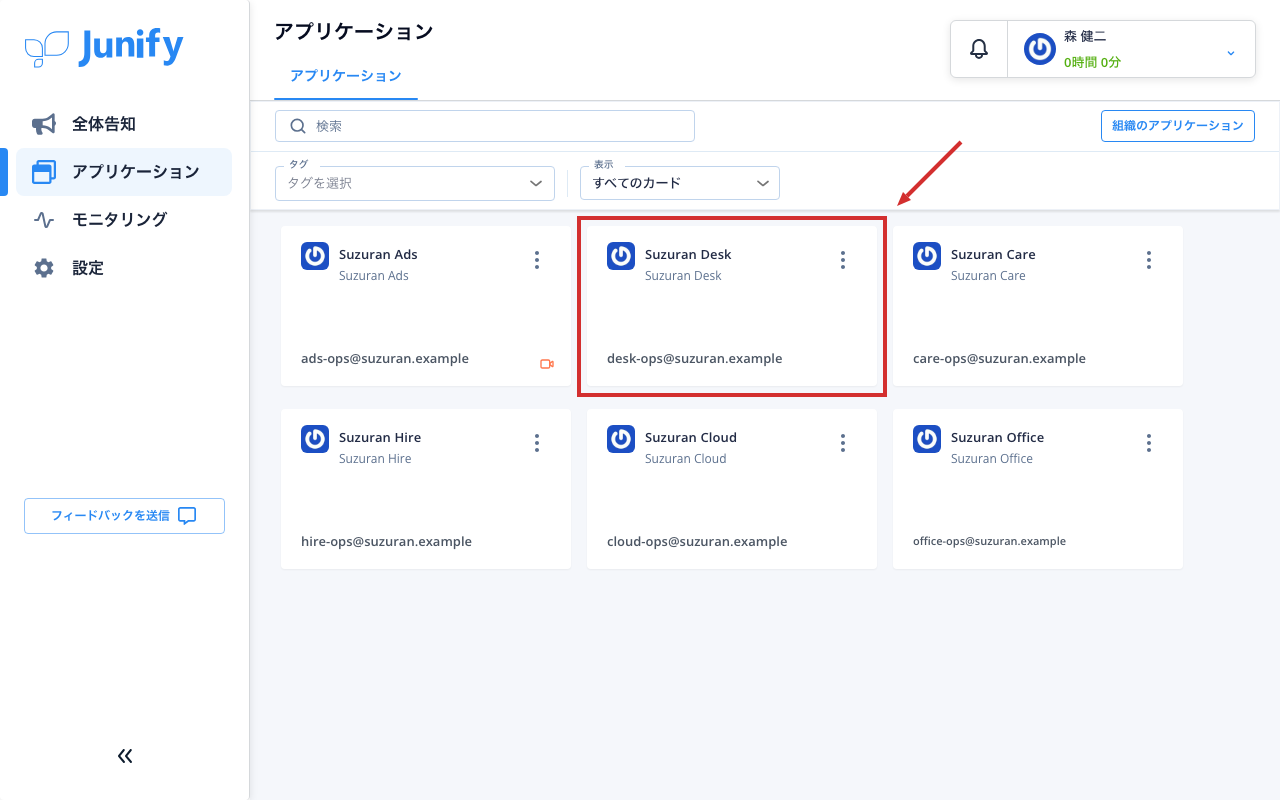Open Suzuran Ads card options menu
The image size is (1280, 800).
tap(537, 260)
